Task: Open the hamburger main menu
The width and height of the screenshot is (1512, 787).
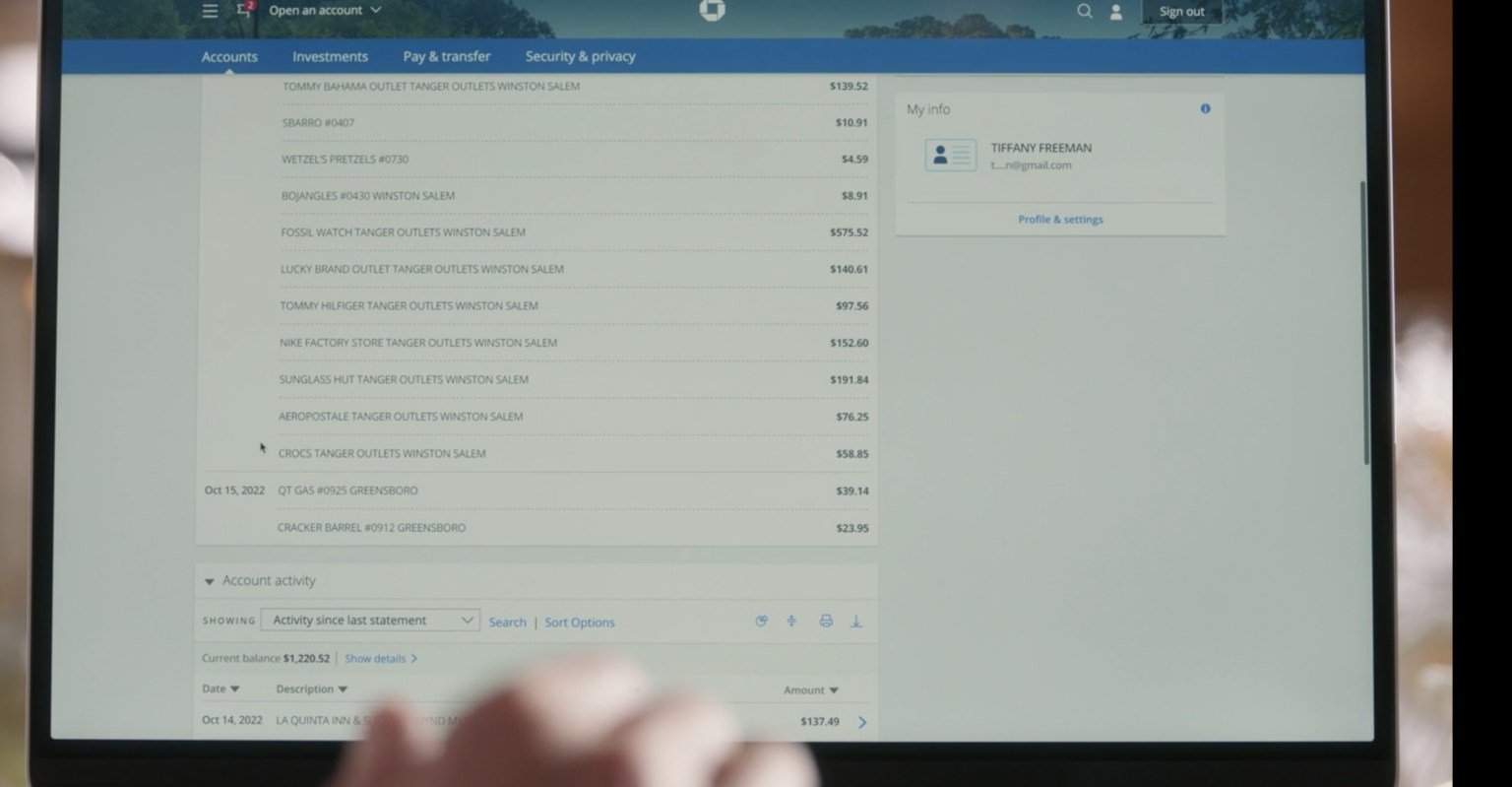Action: click(210, 11)
